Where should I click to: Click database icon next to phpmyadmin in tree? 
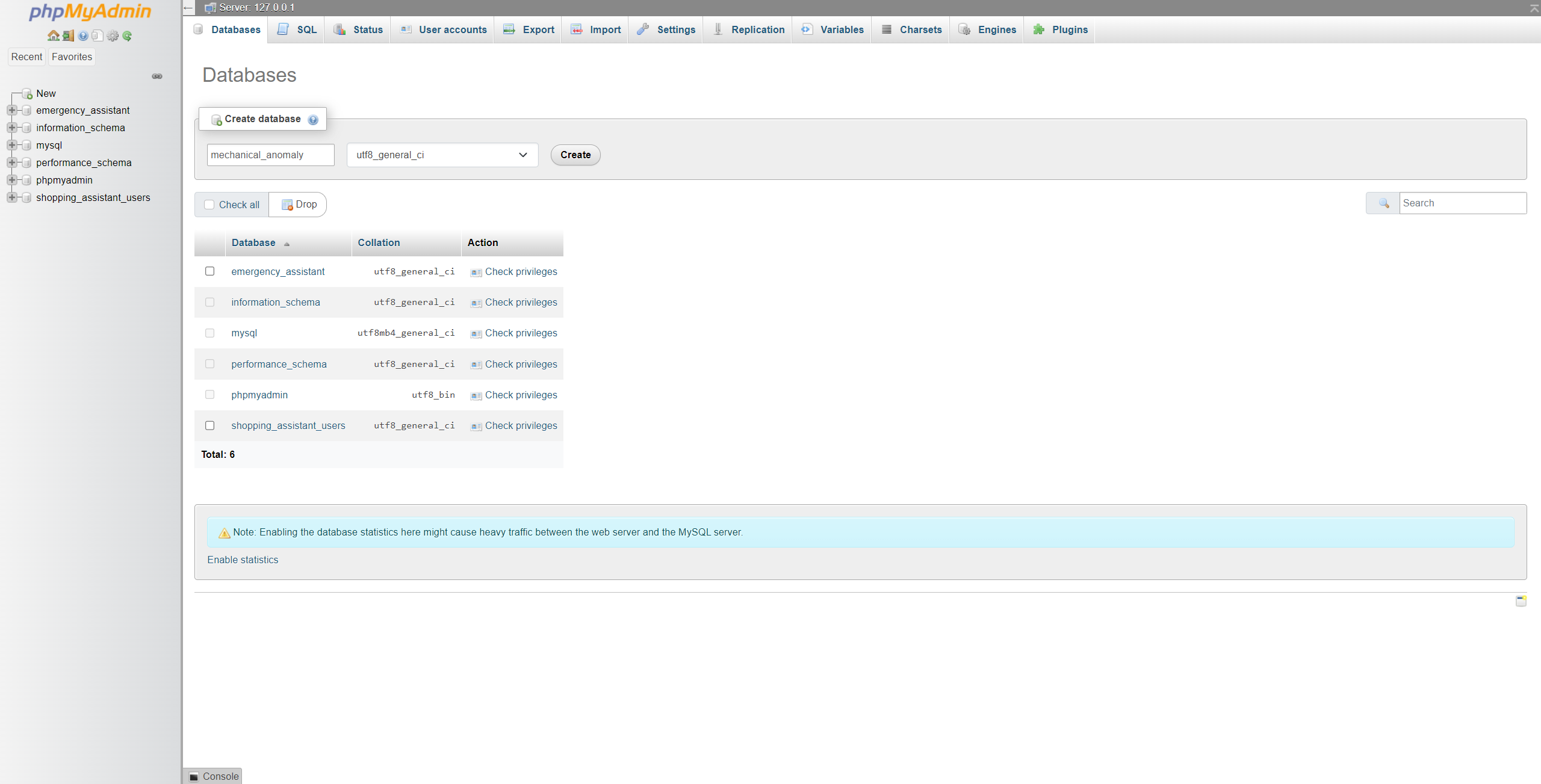[x=26, y=181]
